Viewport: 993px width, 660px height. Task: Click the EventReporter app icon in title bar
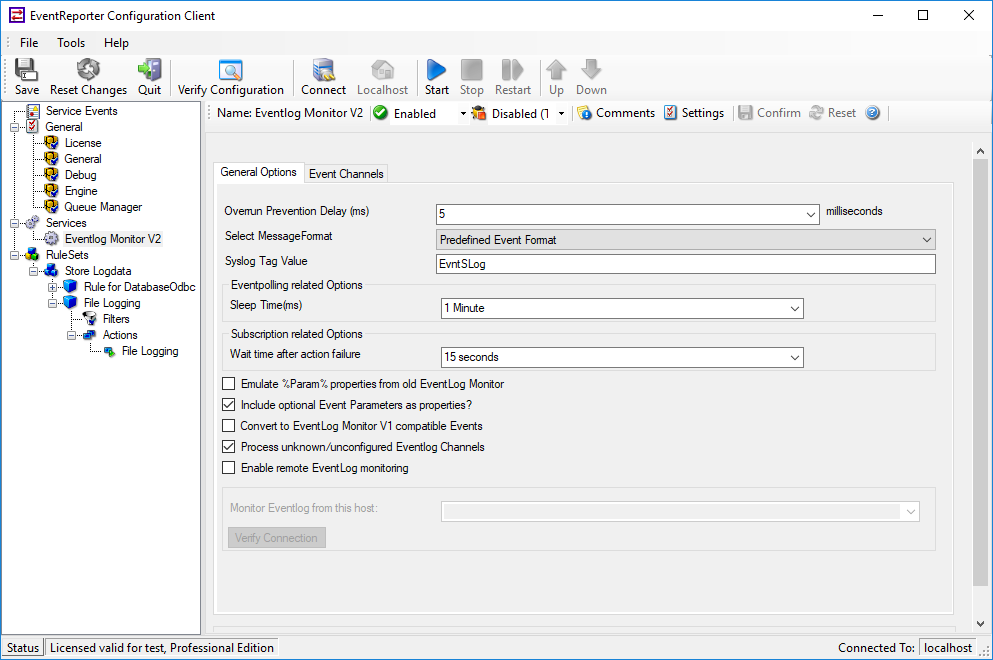[x=16, y=15]
